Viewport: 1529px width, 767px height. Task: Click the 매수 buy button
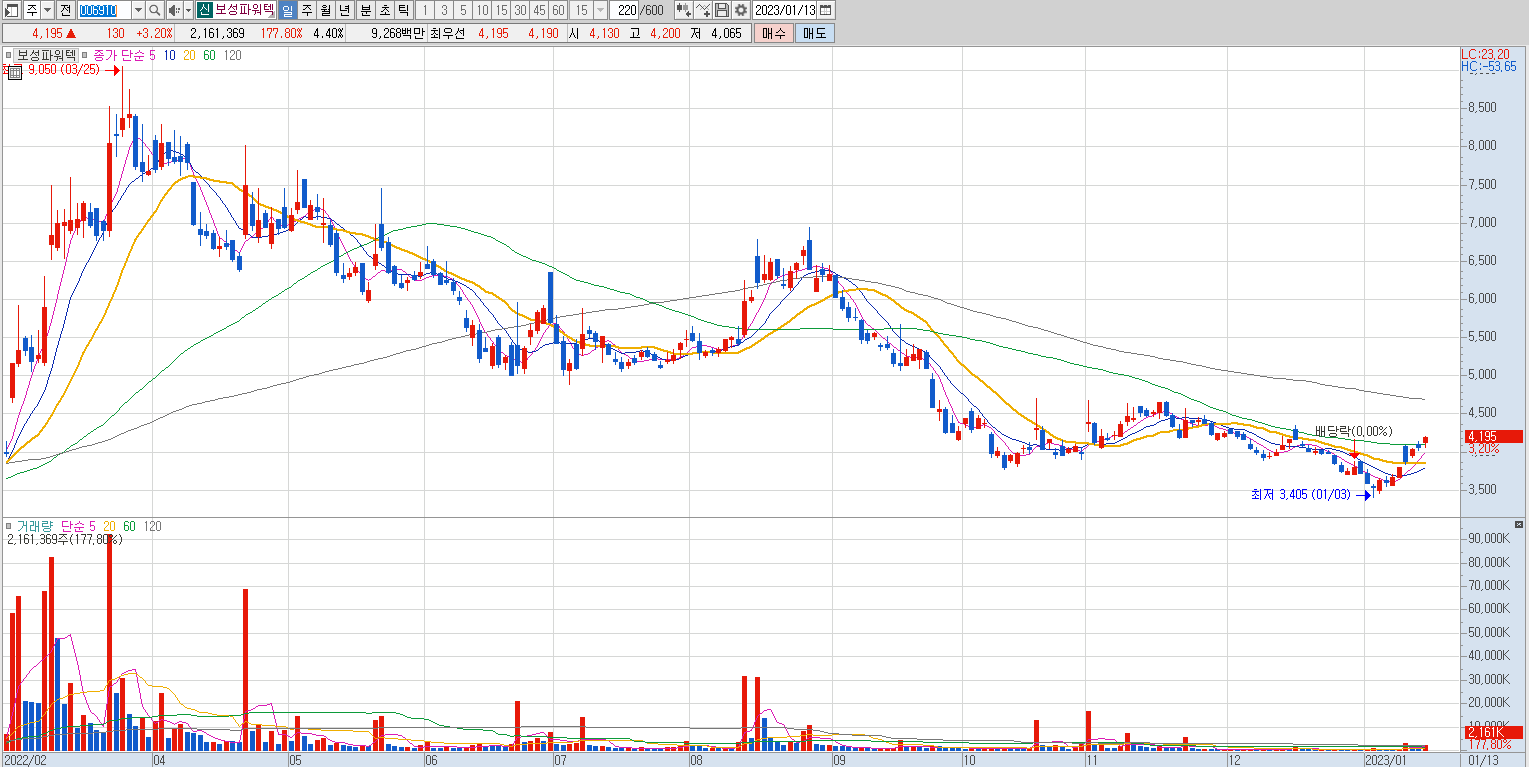pos(773,33)
